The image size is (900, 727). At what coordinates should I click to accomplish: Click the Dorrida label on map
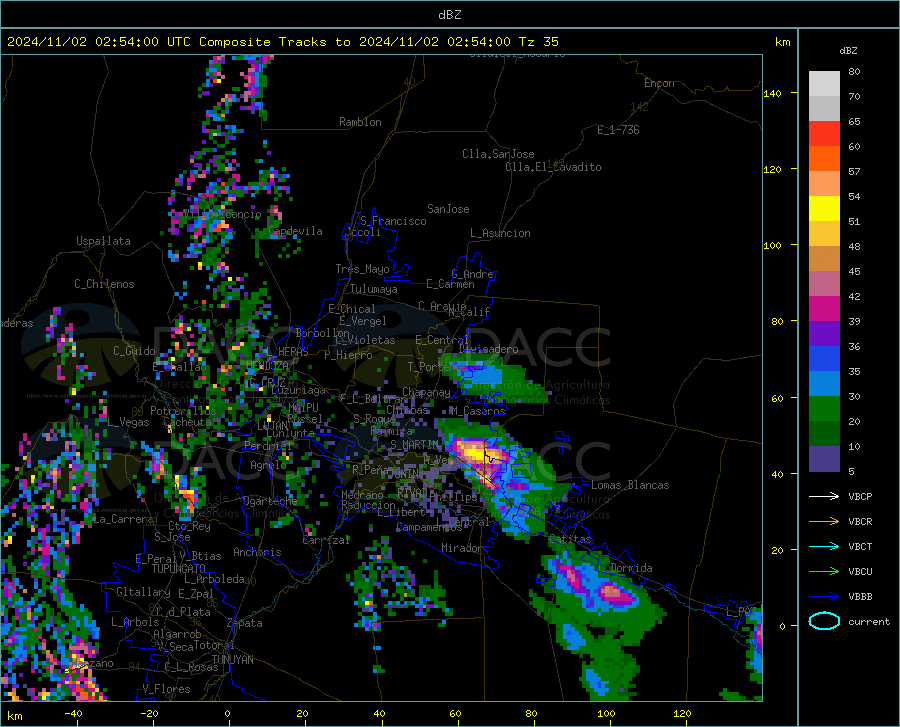[631, 568]
